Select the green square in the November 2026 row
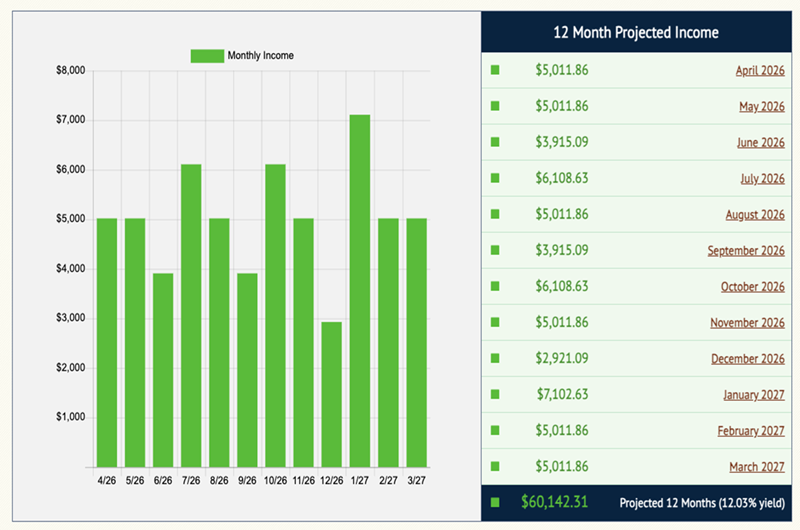The width and height of the screenshot is (800, 530). click(x=494, y=322)
